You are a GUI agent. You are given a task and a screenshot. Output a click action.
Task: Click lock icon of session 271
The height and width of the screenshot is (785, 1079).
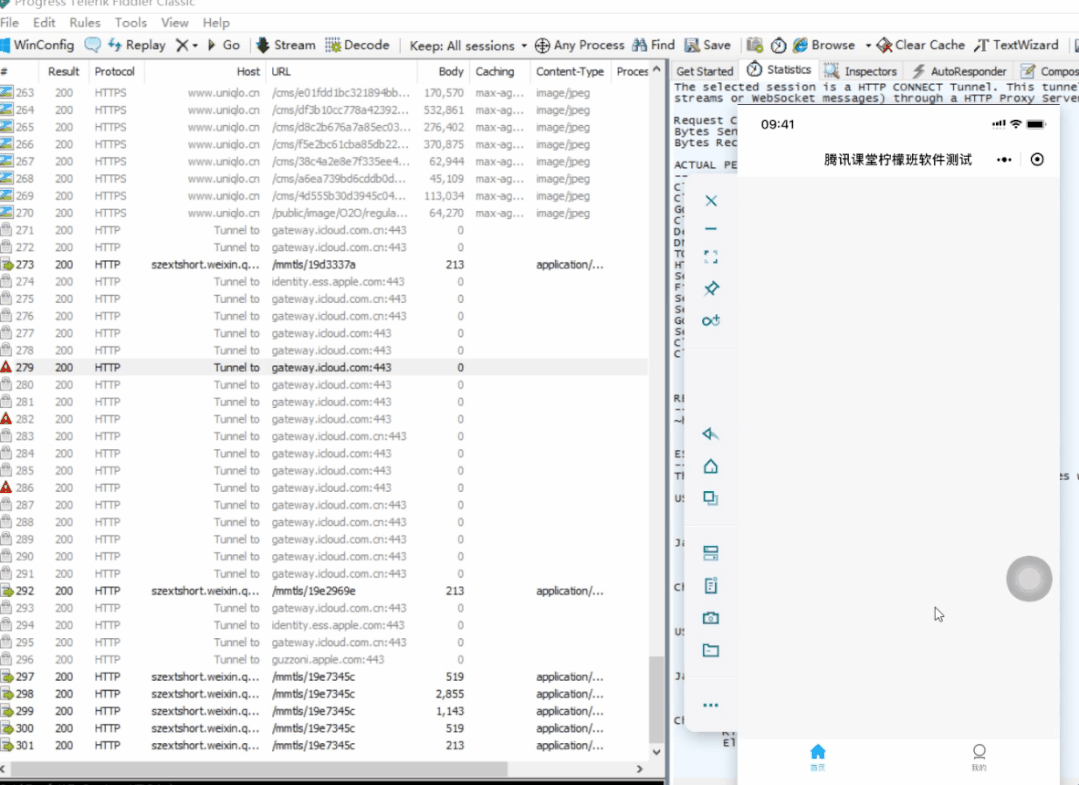tap(6, 230)
